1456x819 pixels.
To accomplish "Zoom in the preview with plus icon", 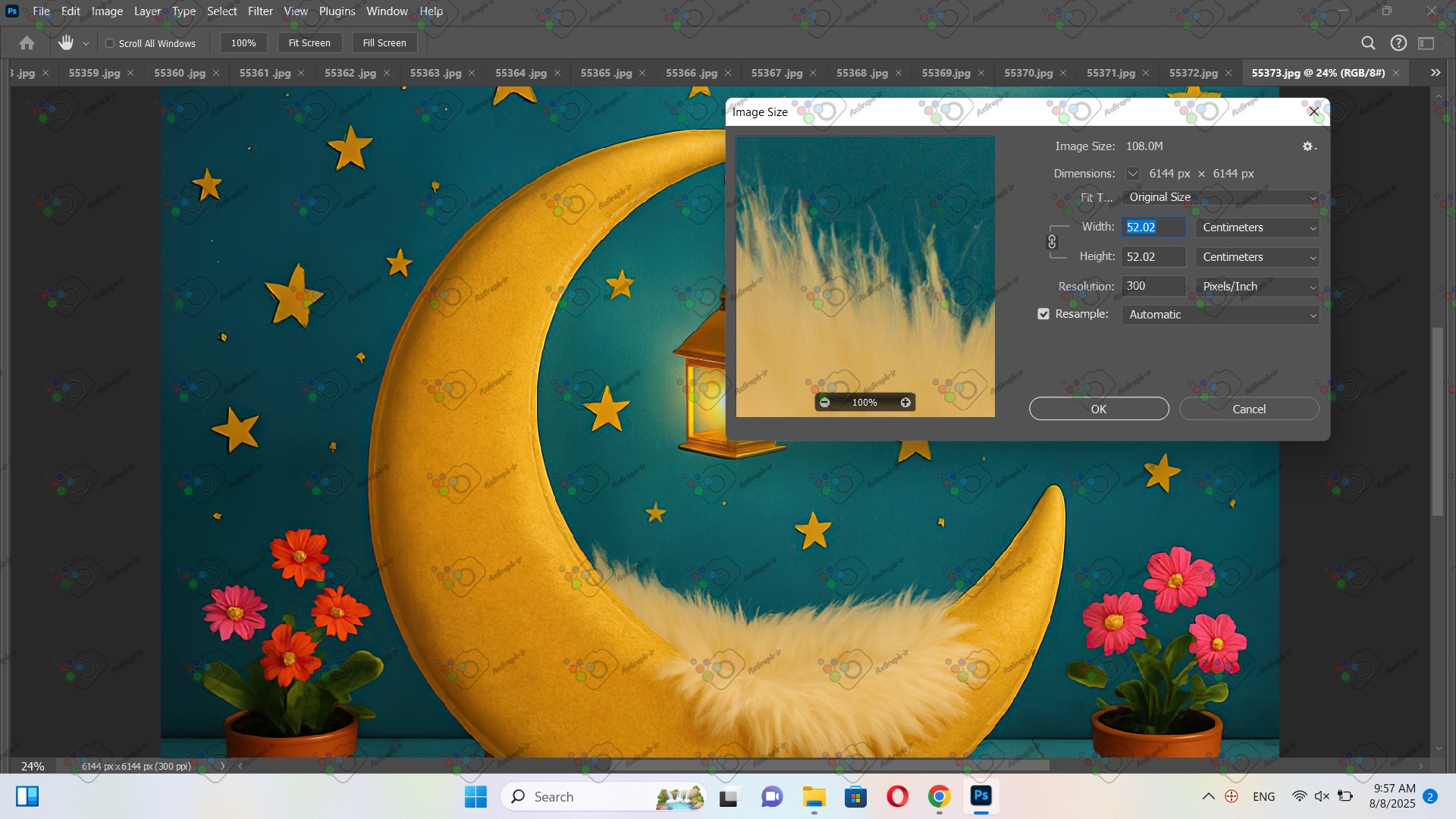I will point(905,403).
